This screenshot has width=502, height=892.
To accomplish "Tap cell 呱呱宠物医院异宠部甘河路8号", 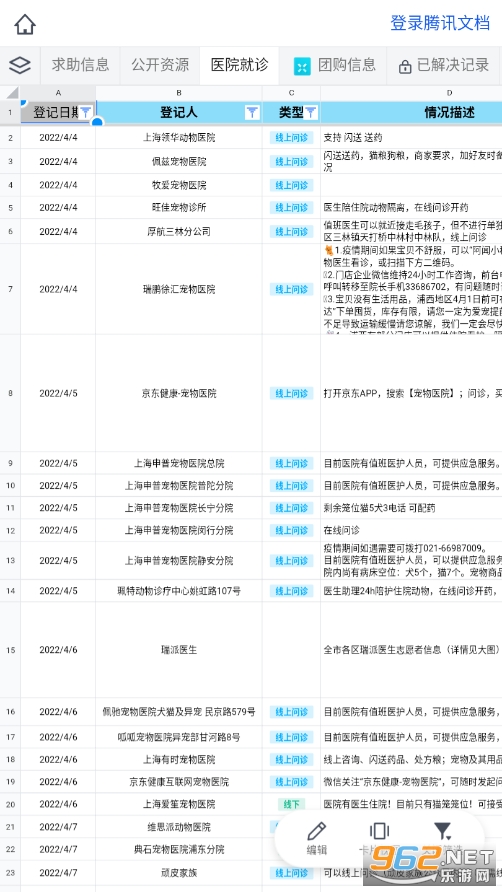I will point(179,737).
